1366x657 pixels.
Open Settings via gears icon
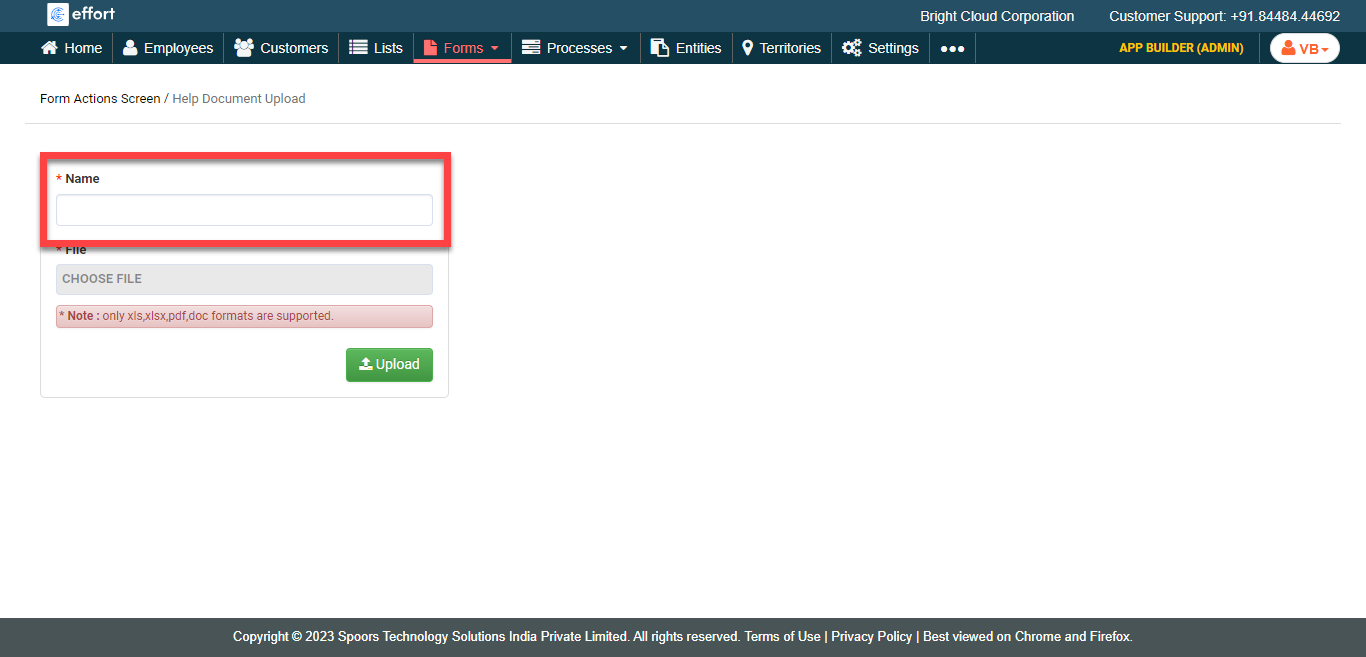[851, 48]
